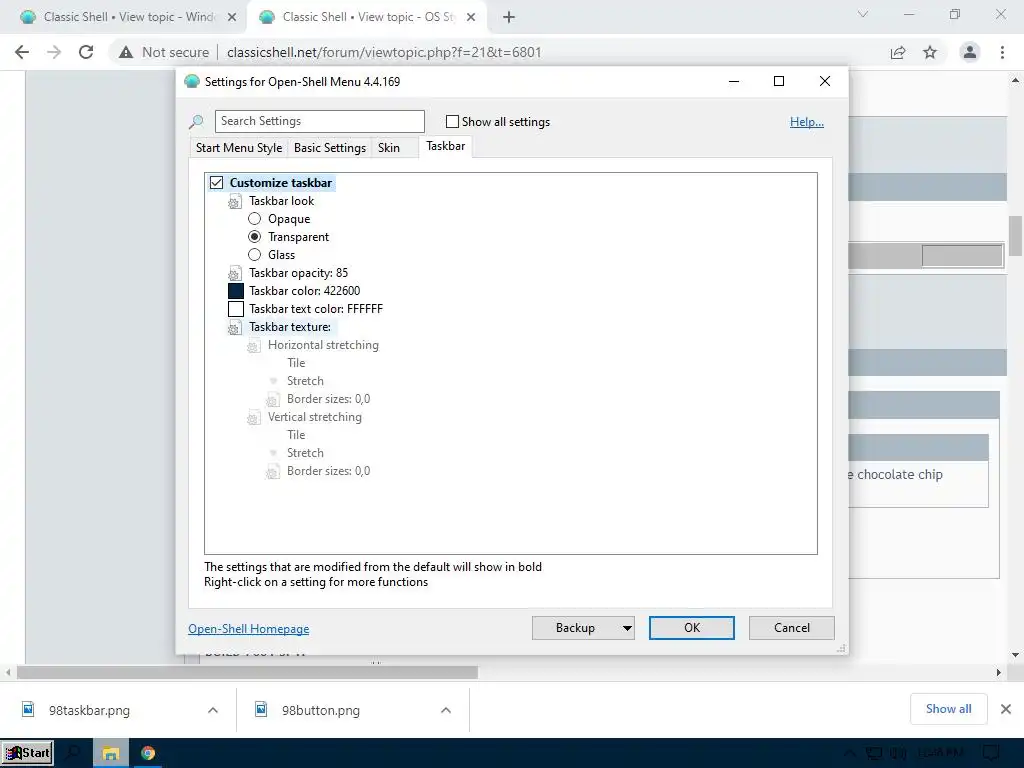Viewport: 1024px width, 768px height.
Task: Click the 98taskbar.png file icon
Action: coord(28,709)
